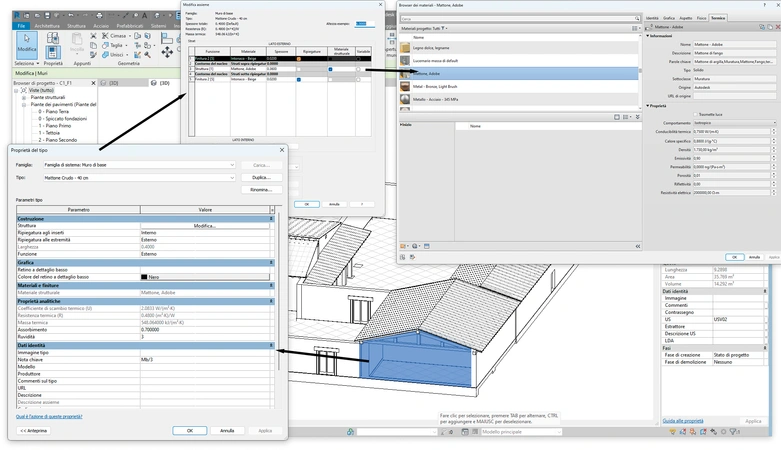Image resolution: width=781 pixels, height=450 pixels.
Task: Collapse the Proprietà section in Termica tab
Action: pos(648,106)
